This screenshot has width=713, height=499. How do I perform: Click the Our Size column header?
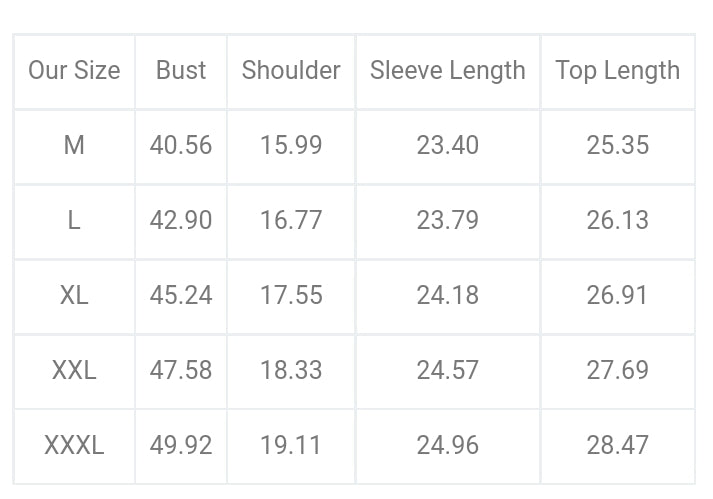[74, 71]
